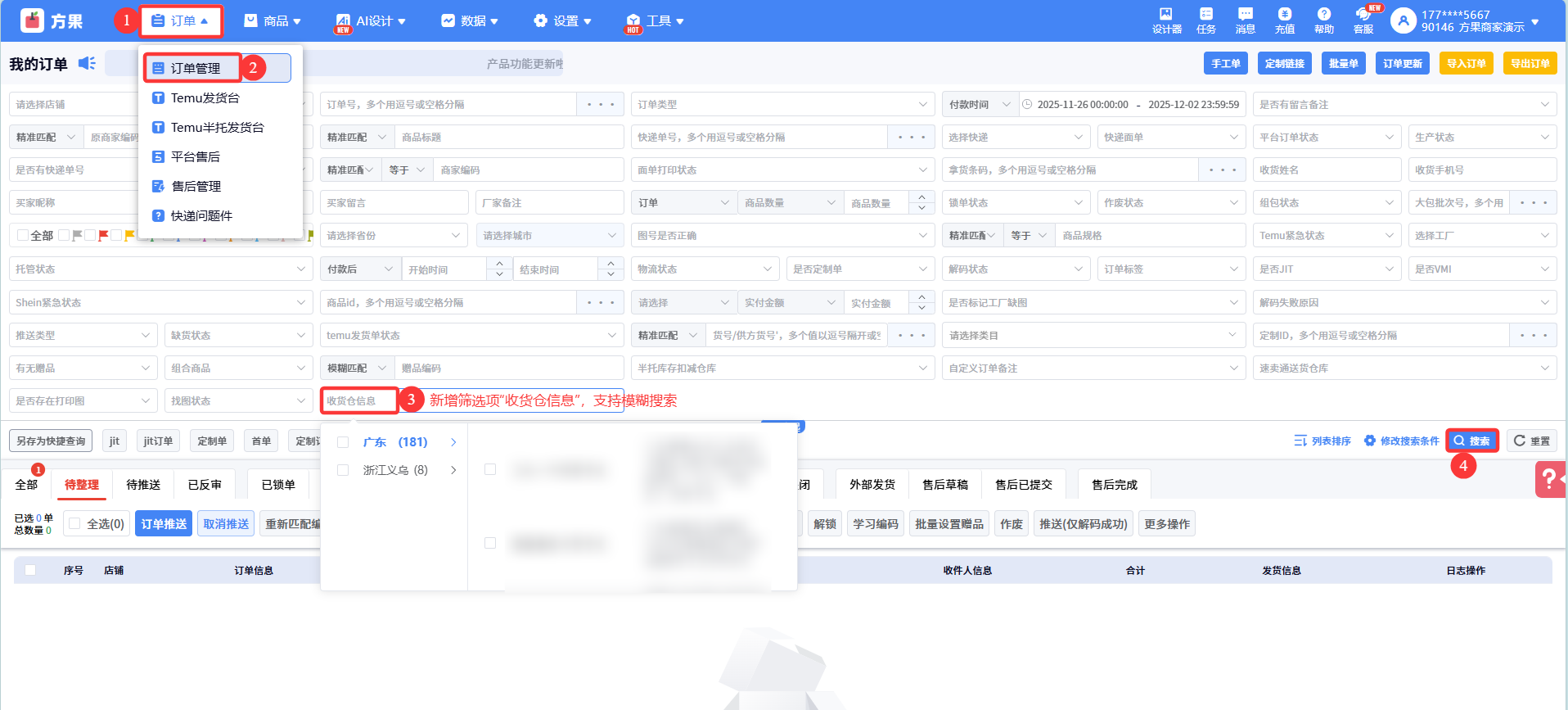The height and width of the screenshot is (710, 1568).
Task: Check the 浙江义乌 (8) checkbox
Action: pyautogui.click(x=343, y=470)
